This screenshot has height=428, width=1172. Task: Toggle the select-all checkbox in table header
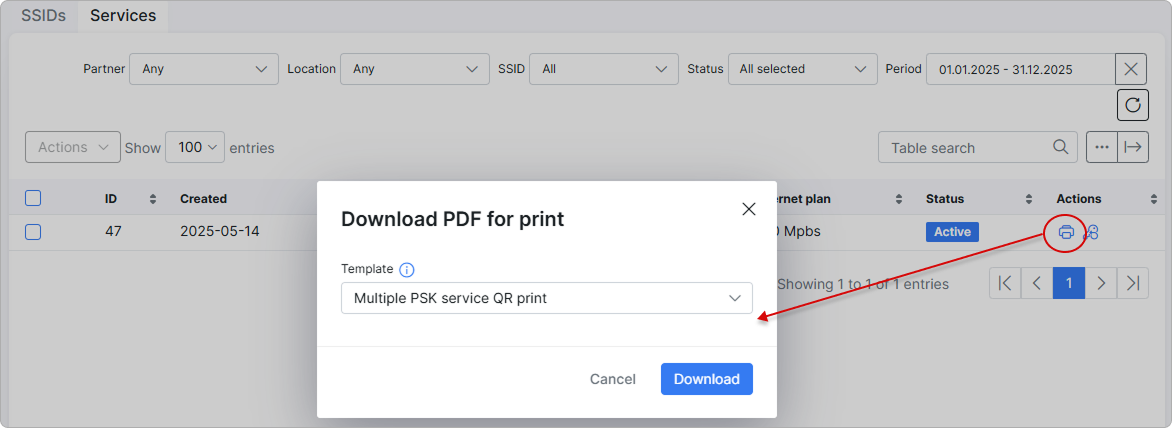[33, 198]
